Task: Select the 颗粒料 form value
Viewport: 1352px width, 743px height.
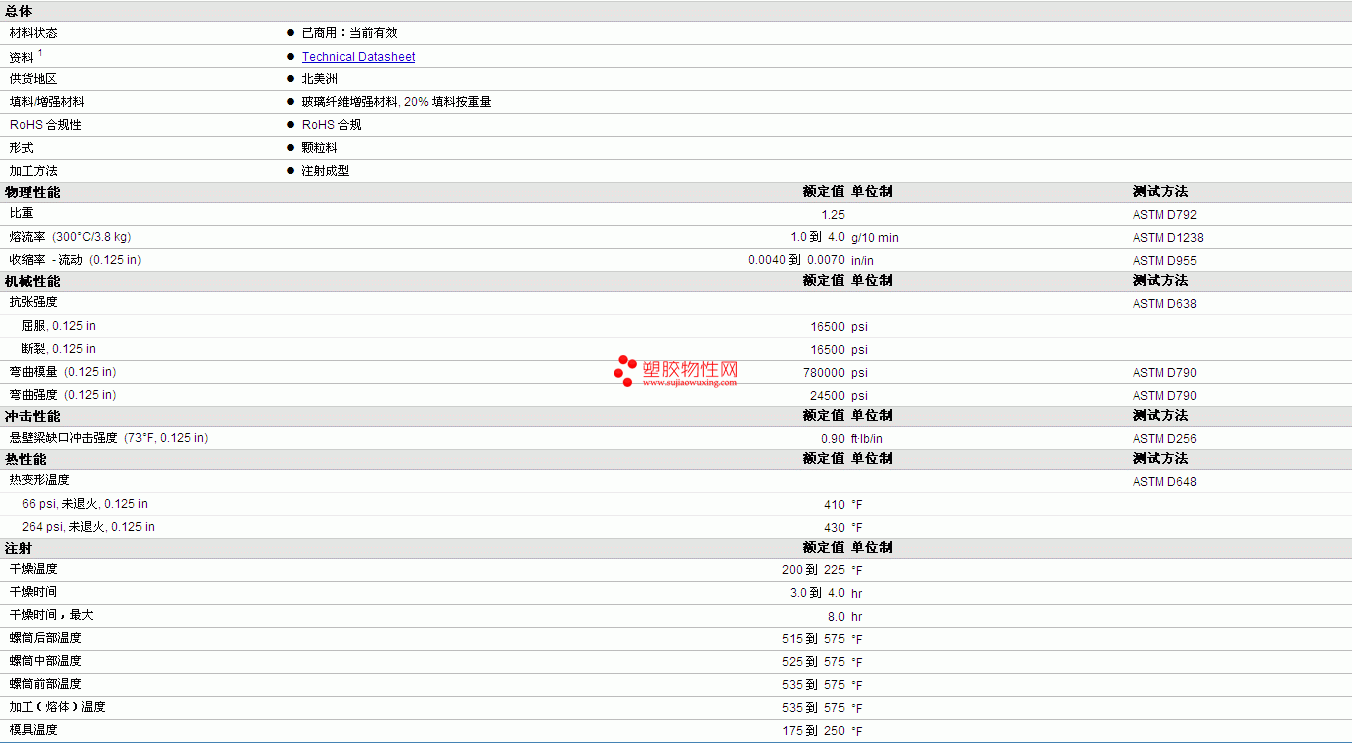Action: tap(319, 148)
